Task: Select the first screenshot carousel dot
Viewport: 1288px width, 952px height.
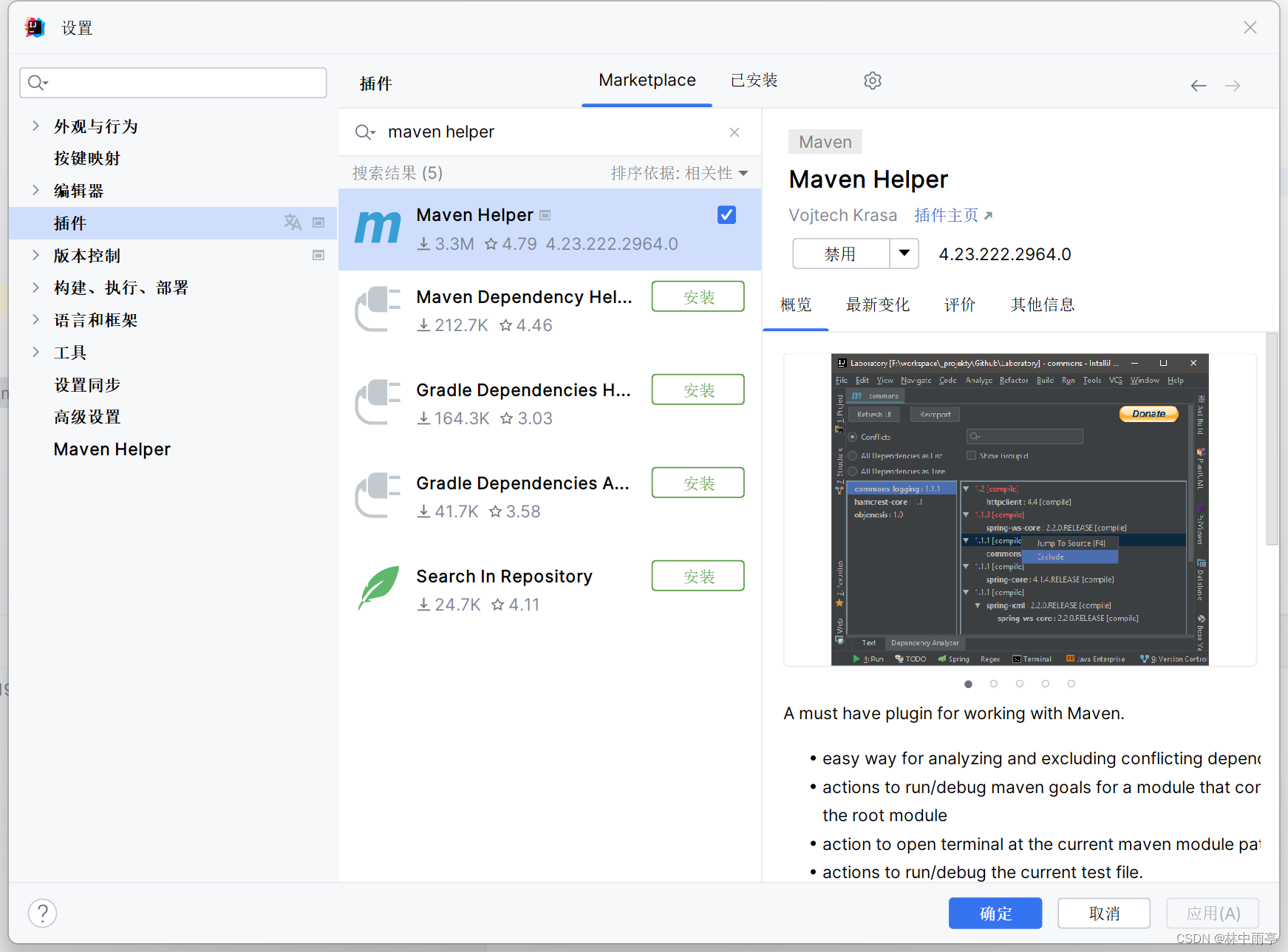Action: (x=968, y=684)
